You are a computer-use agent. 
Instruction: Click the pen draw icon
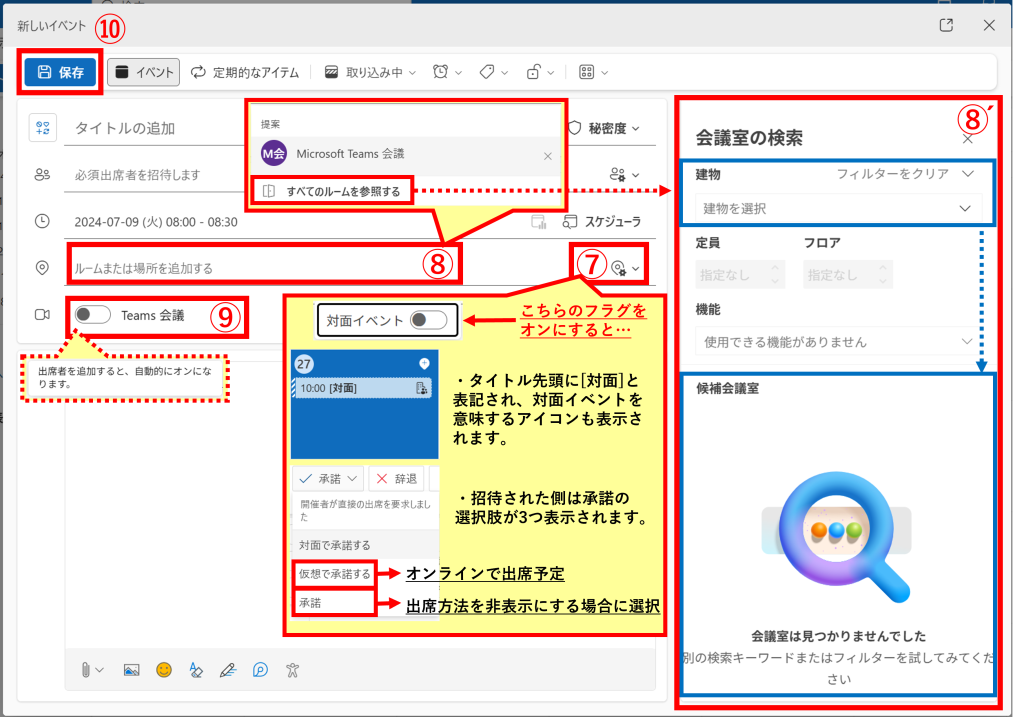(x=227, y=669)
